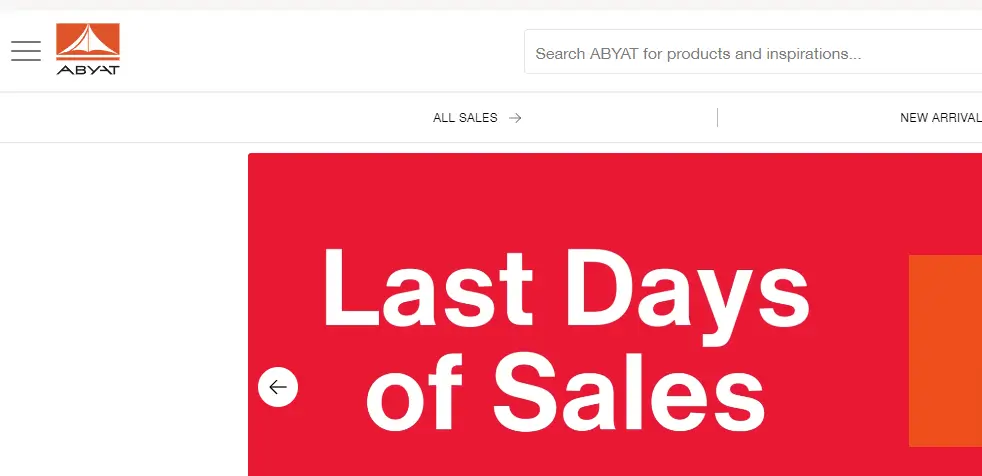Click the three-line menu icon beside logo
This screenshot has height=476, width=982.
tap(26, 51)
